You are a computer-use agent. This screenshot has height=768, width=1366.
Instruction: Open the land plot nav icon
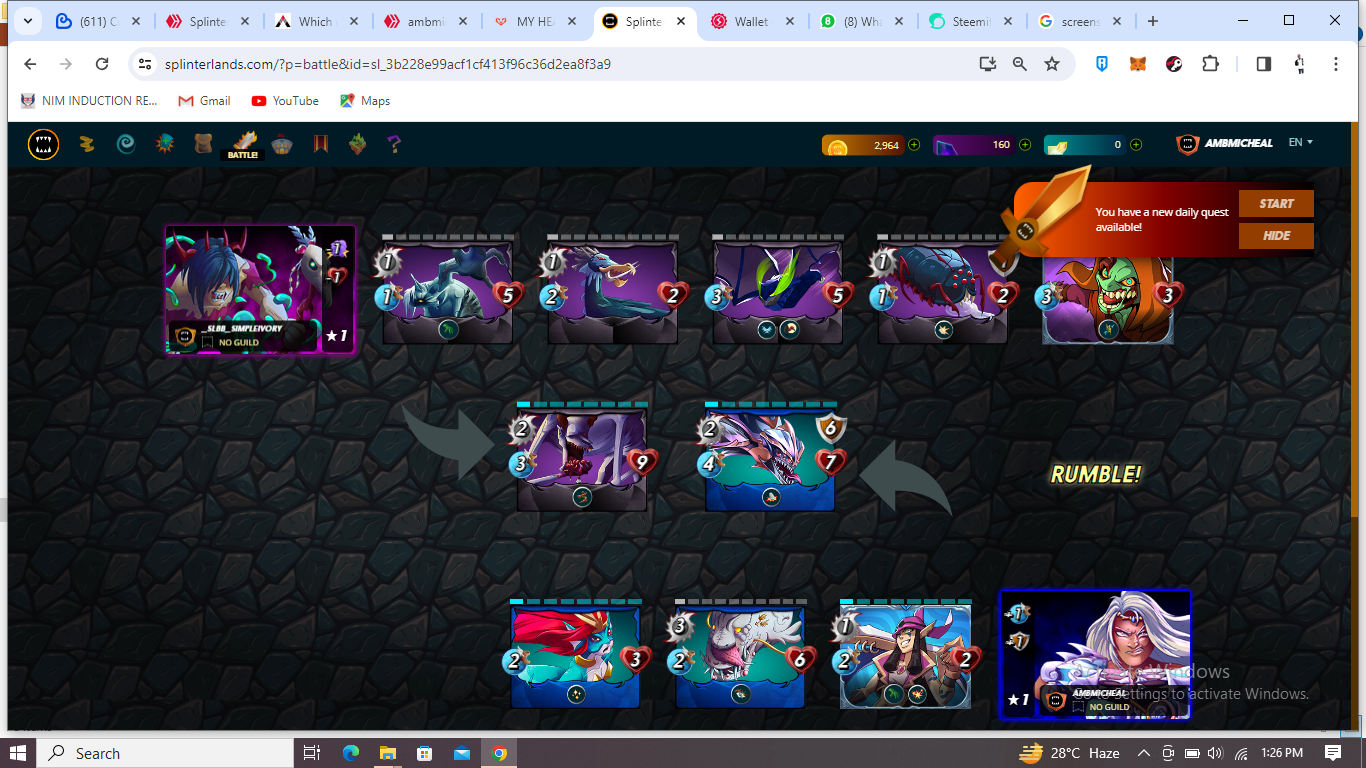tap(357, 144)
